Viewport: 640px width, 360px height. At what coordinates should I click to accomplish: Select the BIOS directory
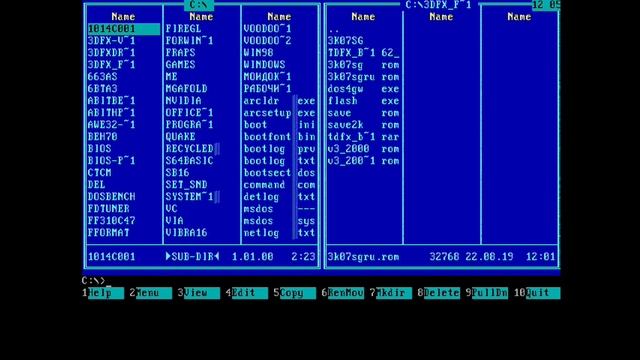click(99, 149)
